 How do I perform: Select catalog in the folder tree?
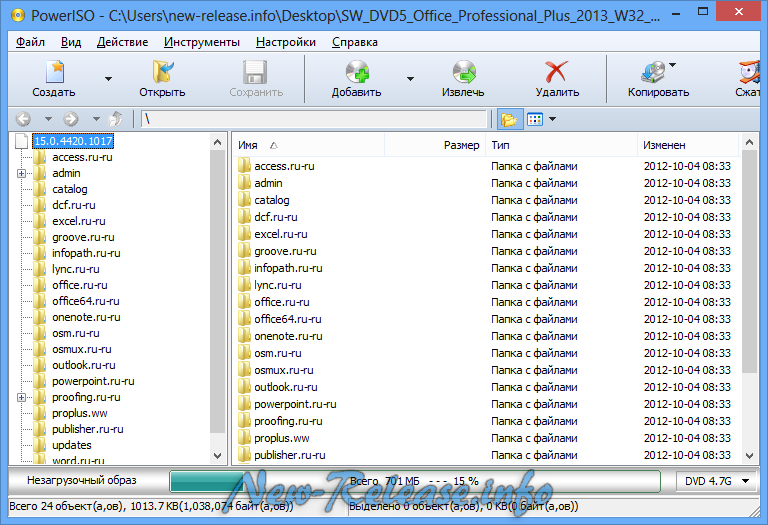click(70, 189)
